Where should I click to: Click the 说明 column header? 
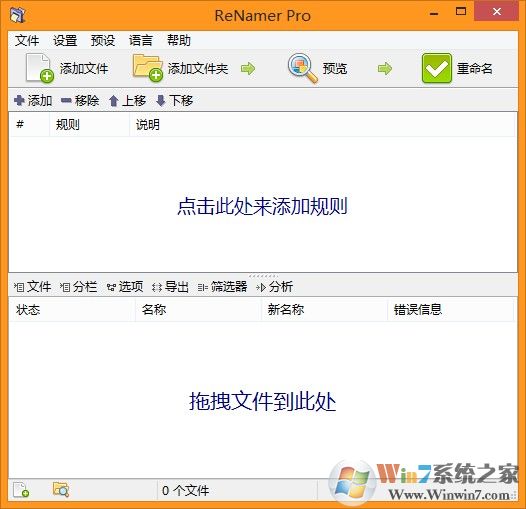(322, 124)
